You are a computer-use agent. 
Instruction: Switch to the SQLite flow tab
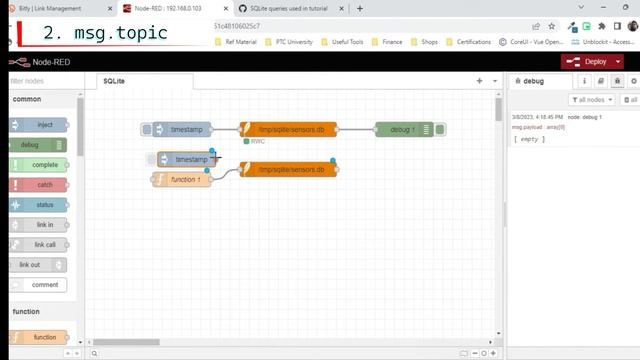pos(144,81)
